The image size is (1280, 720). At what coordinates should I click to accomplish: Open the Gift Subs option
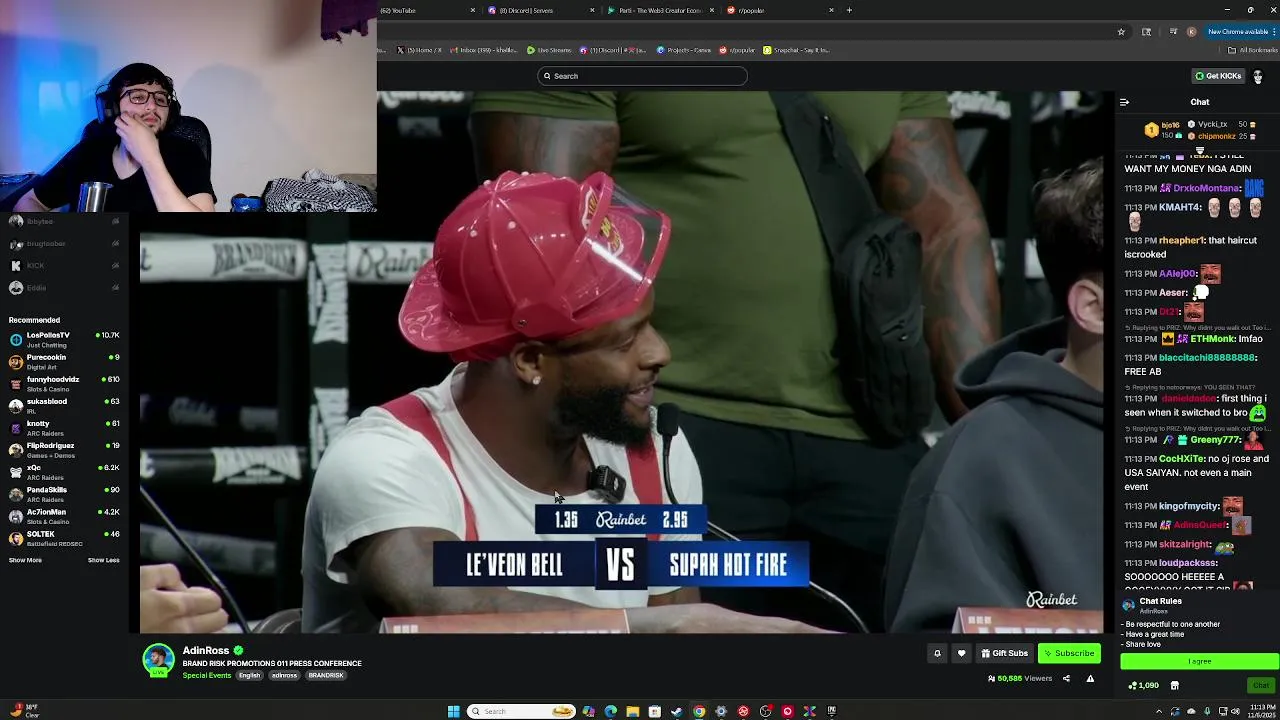click(x=1004, y=653)
